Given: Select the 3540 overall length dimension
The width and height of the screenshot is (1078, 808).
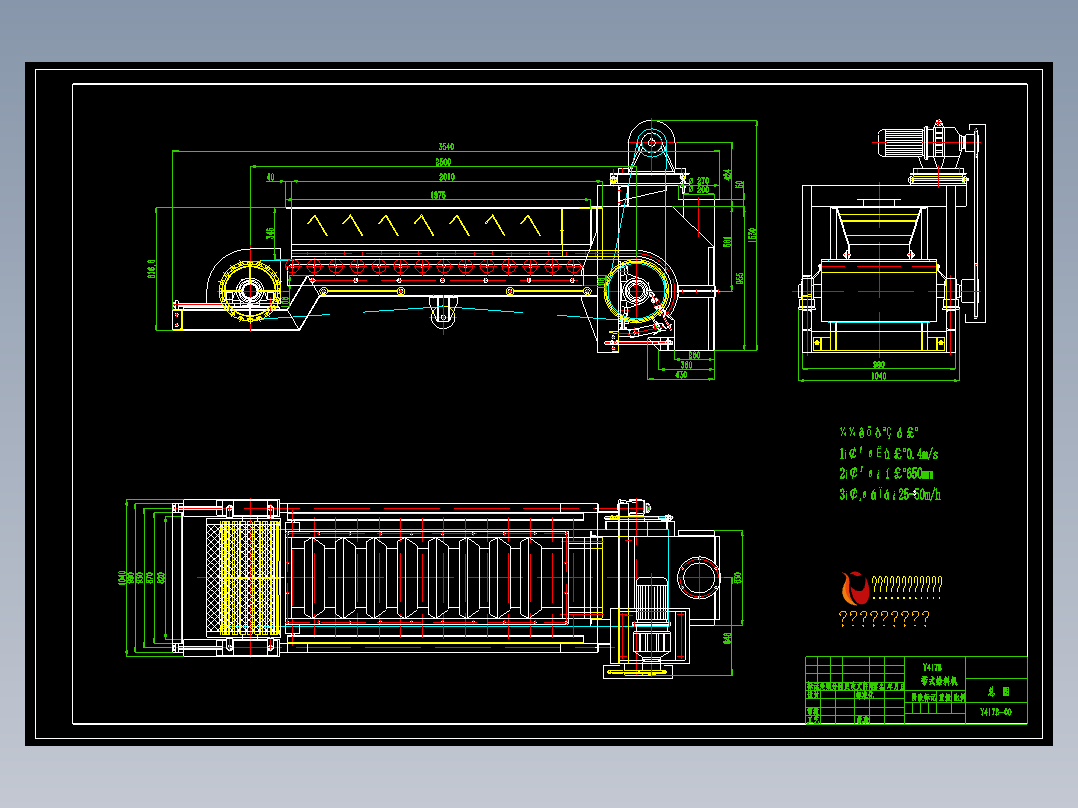Looking at the screenshot, I should click(x=446, y=146).
